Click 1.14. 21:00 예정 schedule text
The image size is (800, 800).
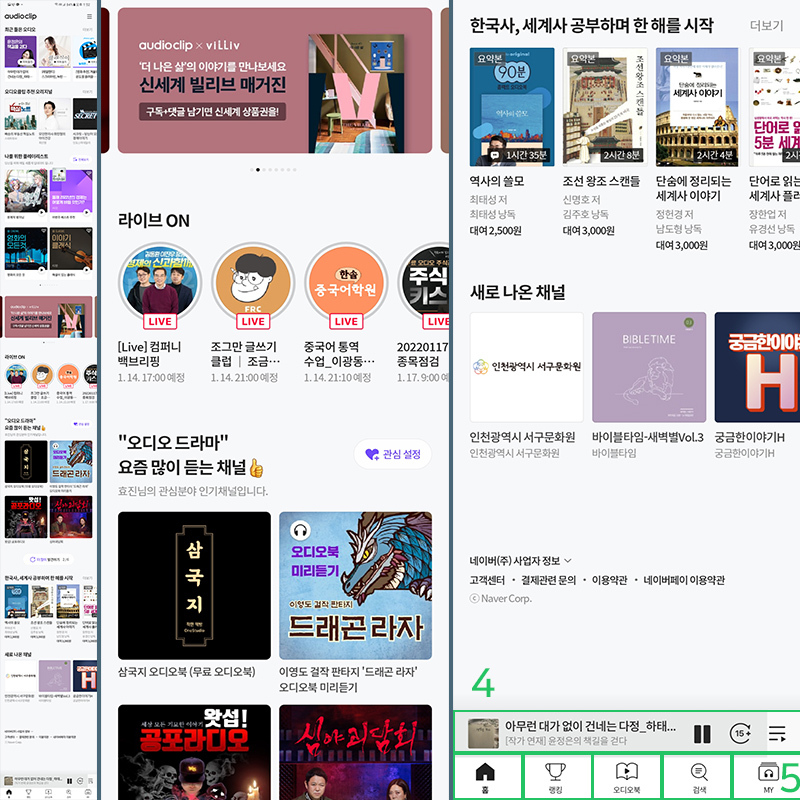(244, 378)
